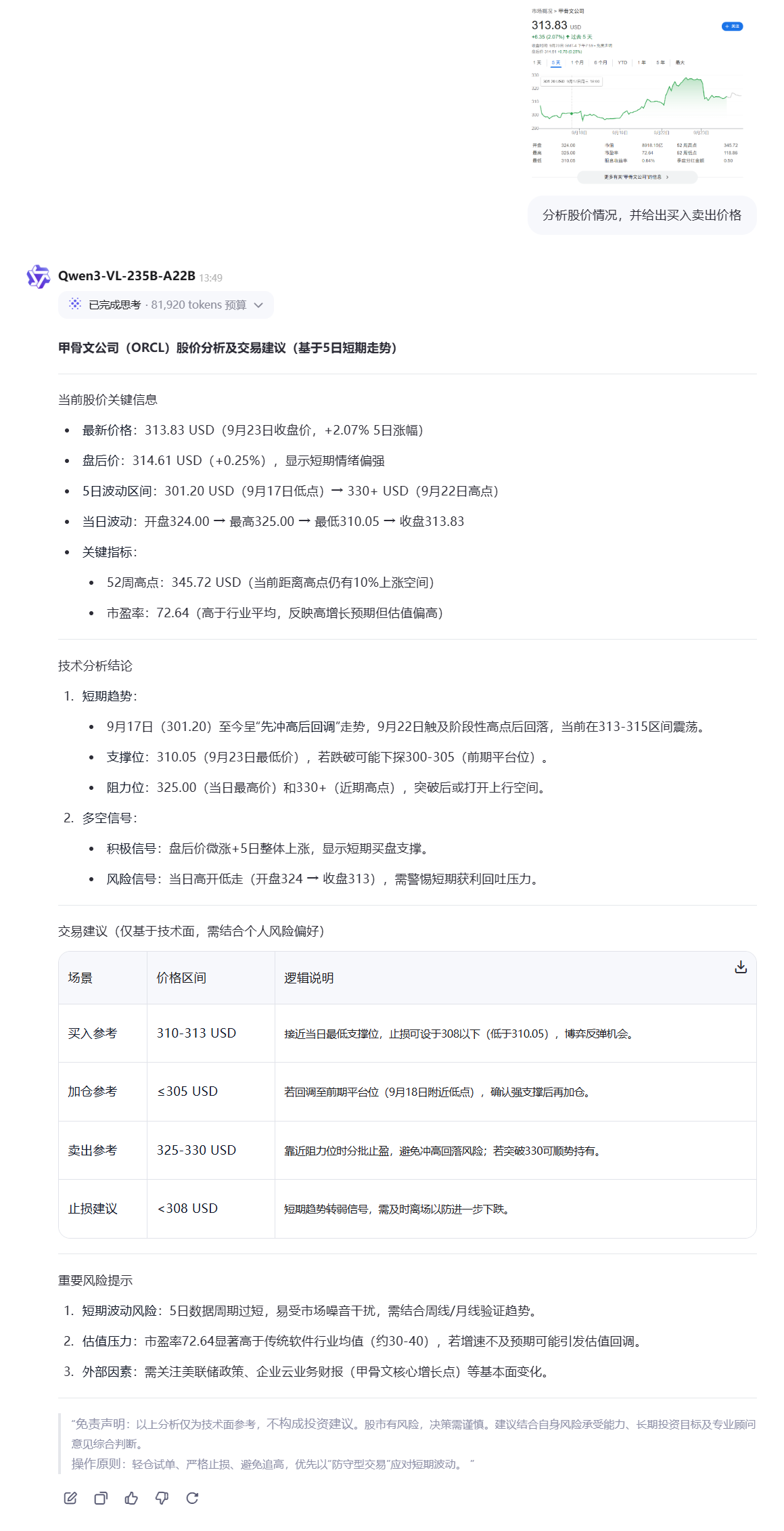Click the 买入参考 table row label
Viewport: 784px width, 1531px height.
93,1034
